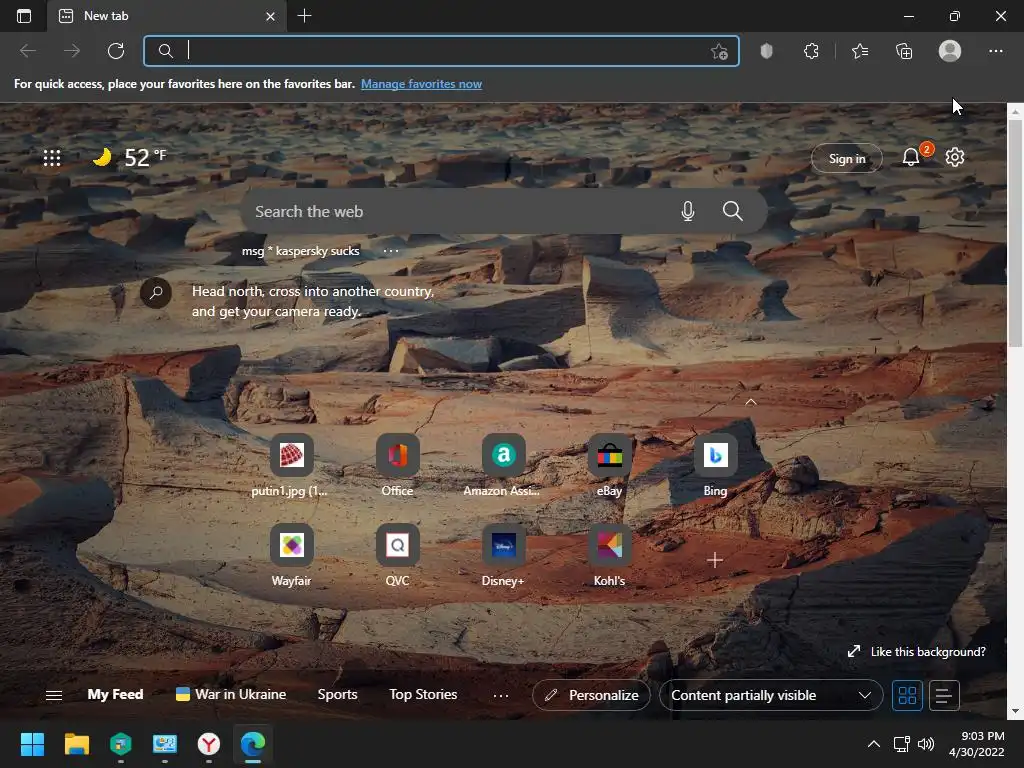Focus the address bar input
The height and width of the screenshot is (768, 1024).
click(x=441, y=51)
